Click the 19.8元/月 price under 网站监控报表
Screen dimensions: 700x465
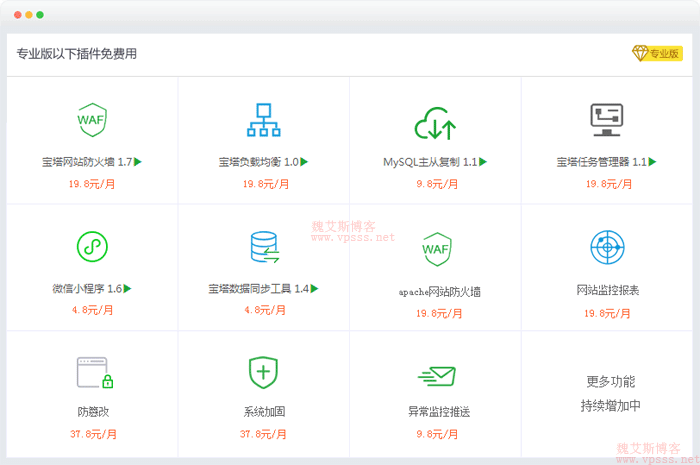[607, 314]
